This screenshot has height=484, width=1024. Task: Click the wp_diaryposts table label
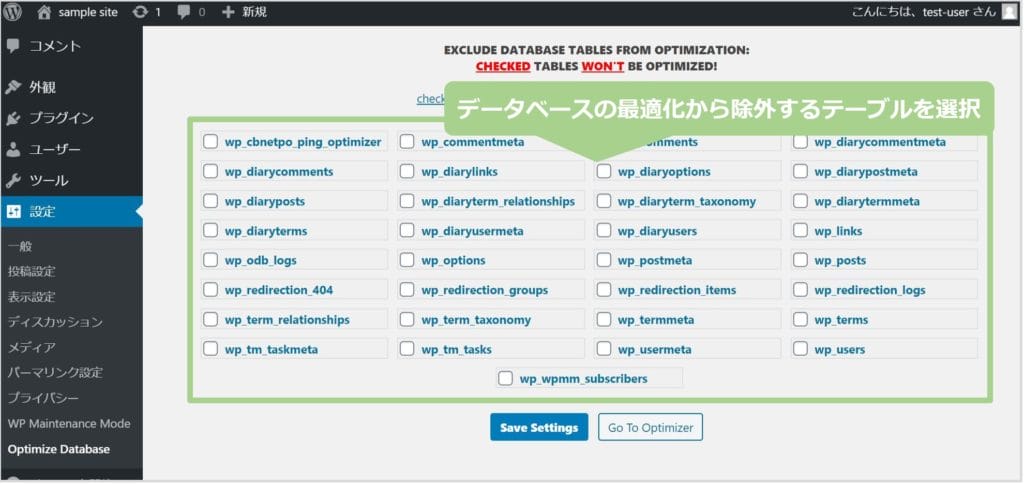tap(264, 201)
